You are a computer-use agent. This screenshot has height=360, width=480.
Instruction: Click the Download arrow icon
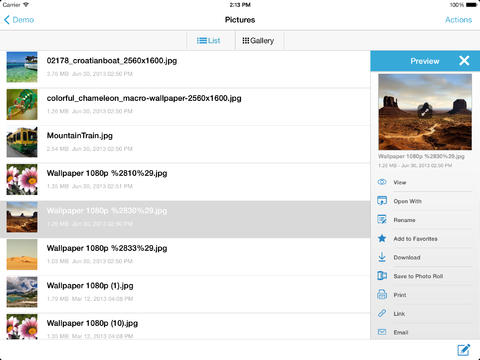point(382,257)
